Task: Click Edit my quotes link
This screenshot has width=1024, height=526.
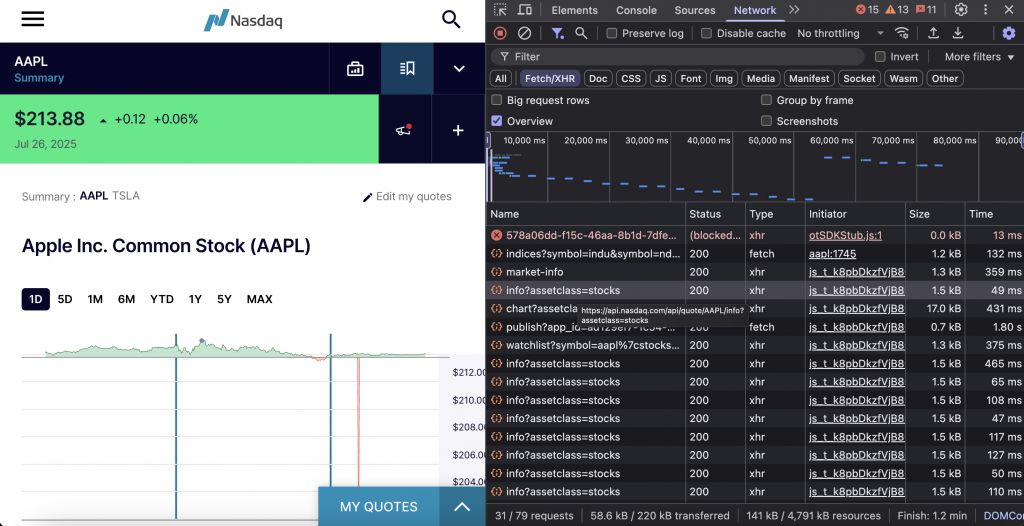Action: tap(407, 197)
